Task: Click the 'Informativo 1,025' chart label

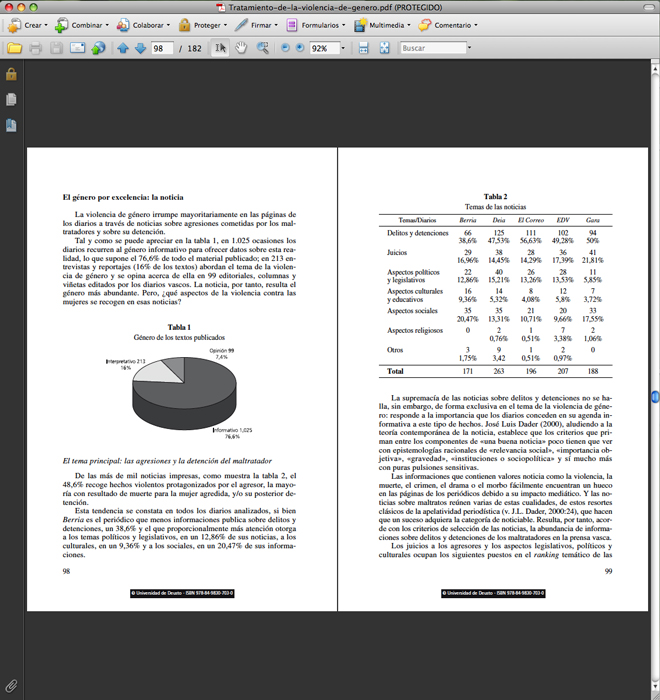Action: click(x=232, y=430)
